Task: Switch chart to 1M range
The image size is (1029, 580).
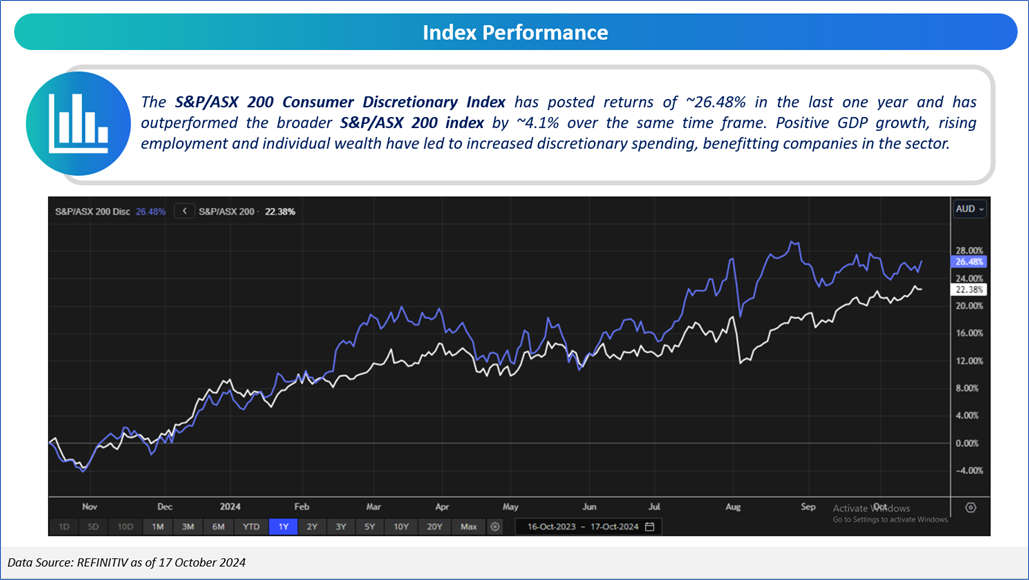Action: (x=158, y=527)
